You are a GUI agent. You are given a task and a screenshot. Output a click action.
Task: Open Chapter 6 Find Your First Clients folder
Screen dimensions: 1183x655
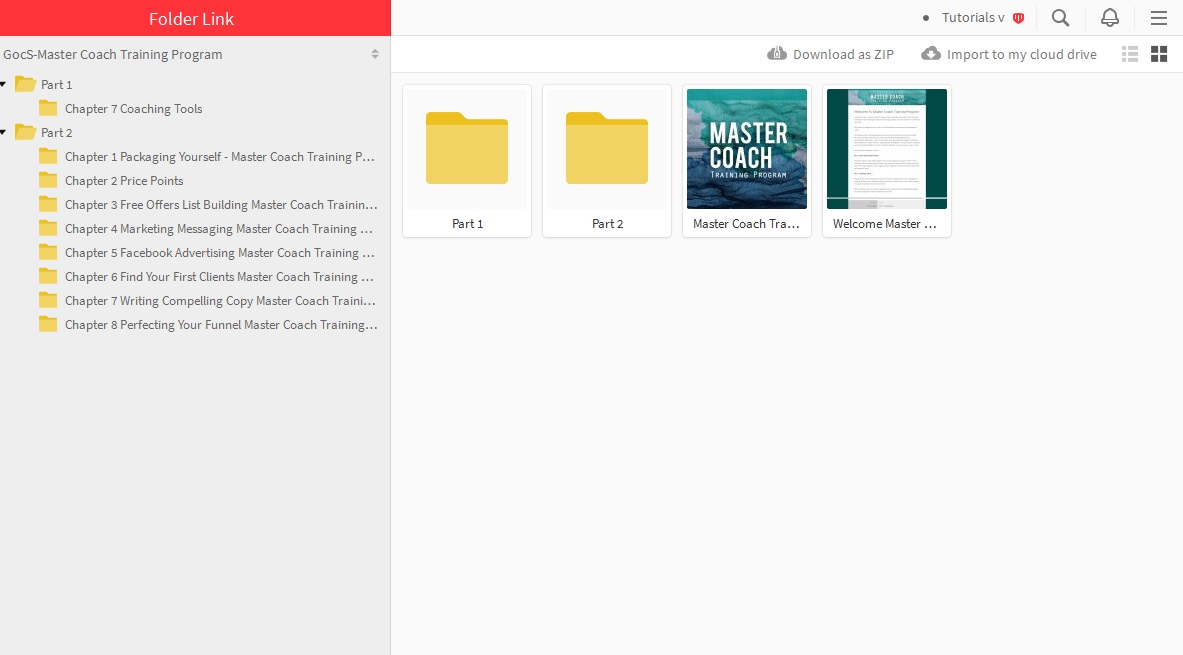tap(220, 277)
